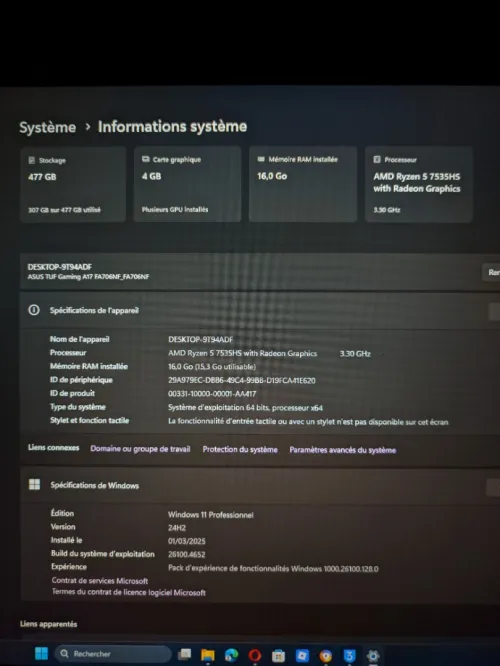Click the 'Installé le' label

tap(66, 540)
